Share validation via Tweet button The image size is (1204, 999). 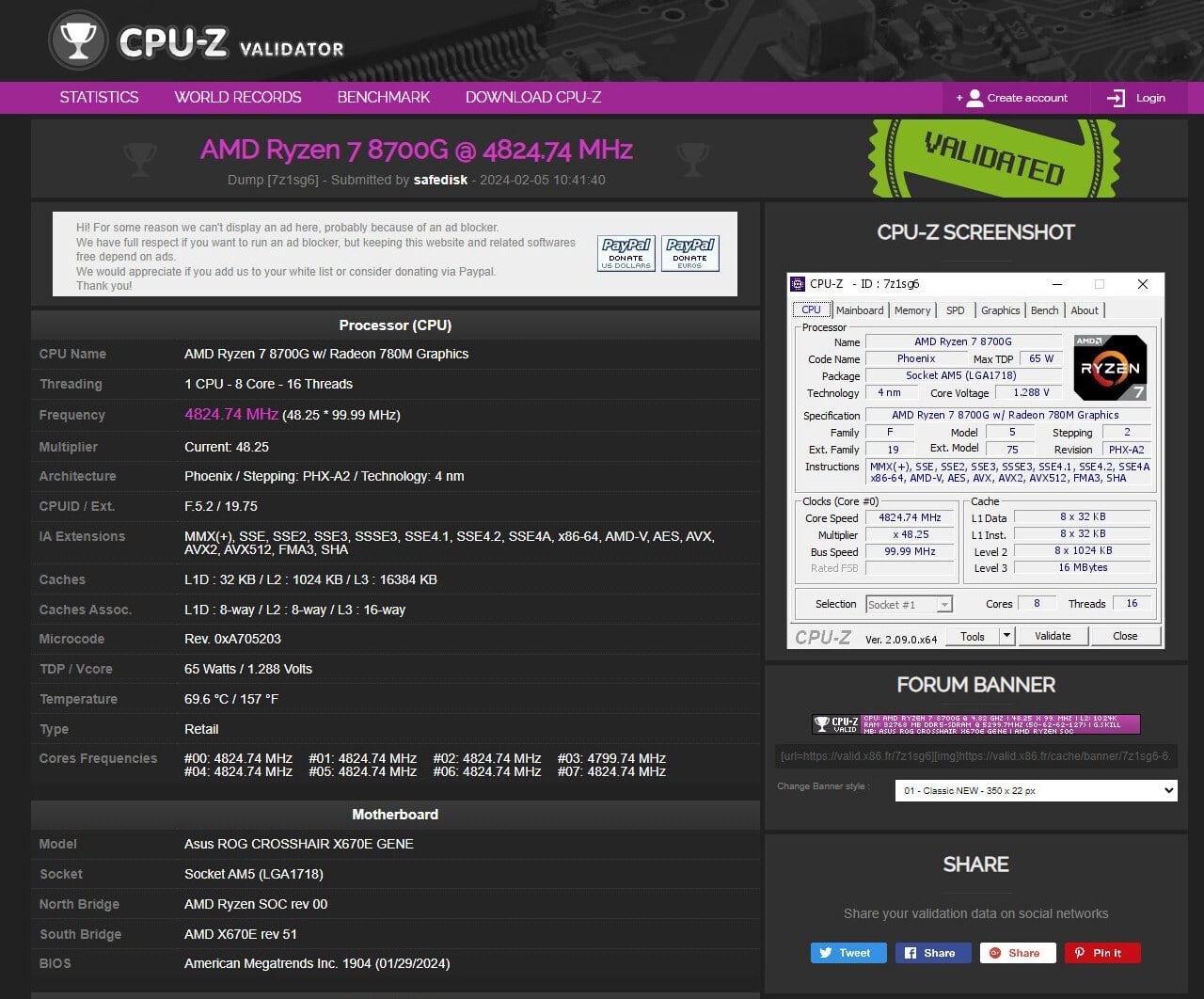click(848, 953)
